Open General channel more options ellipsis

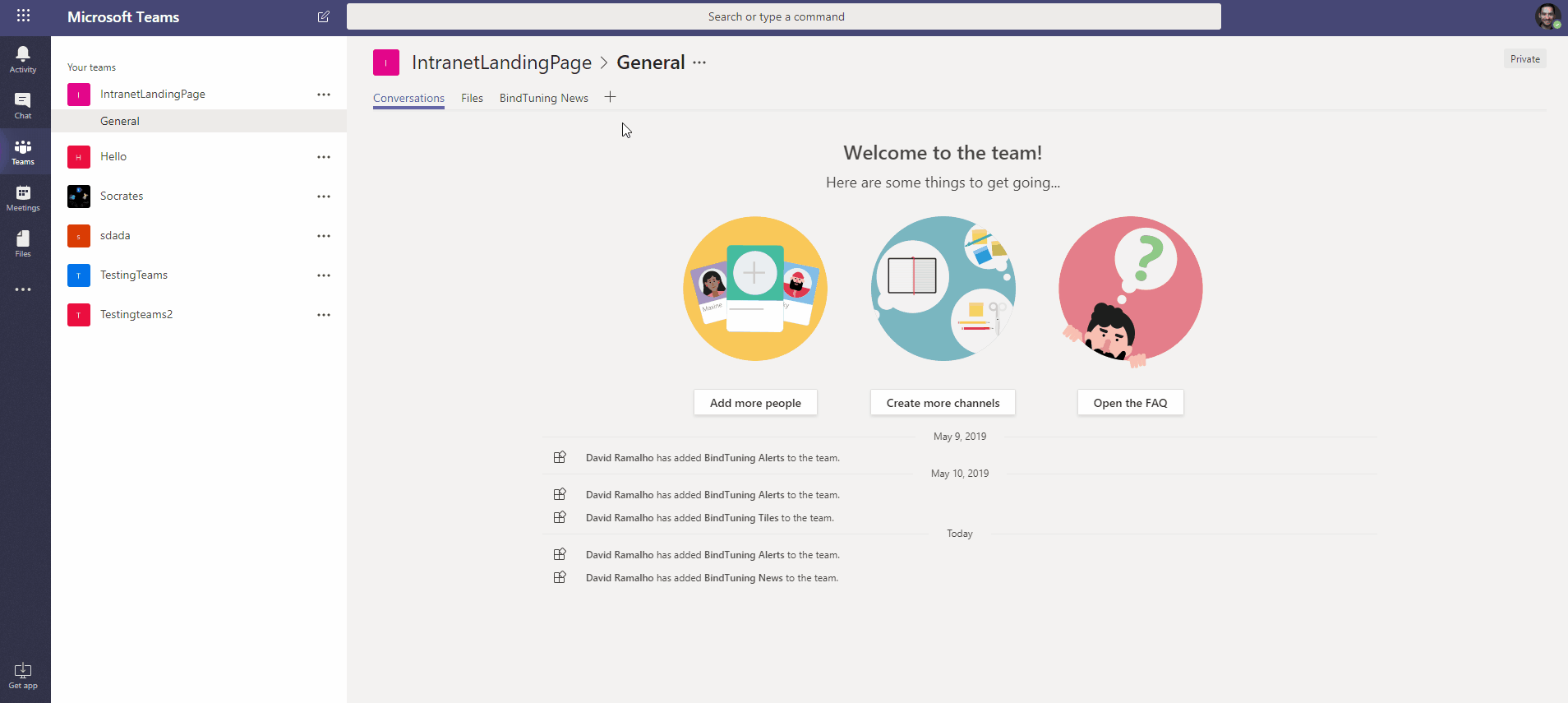(699, 62)
